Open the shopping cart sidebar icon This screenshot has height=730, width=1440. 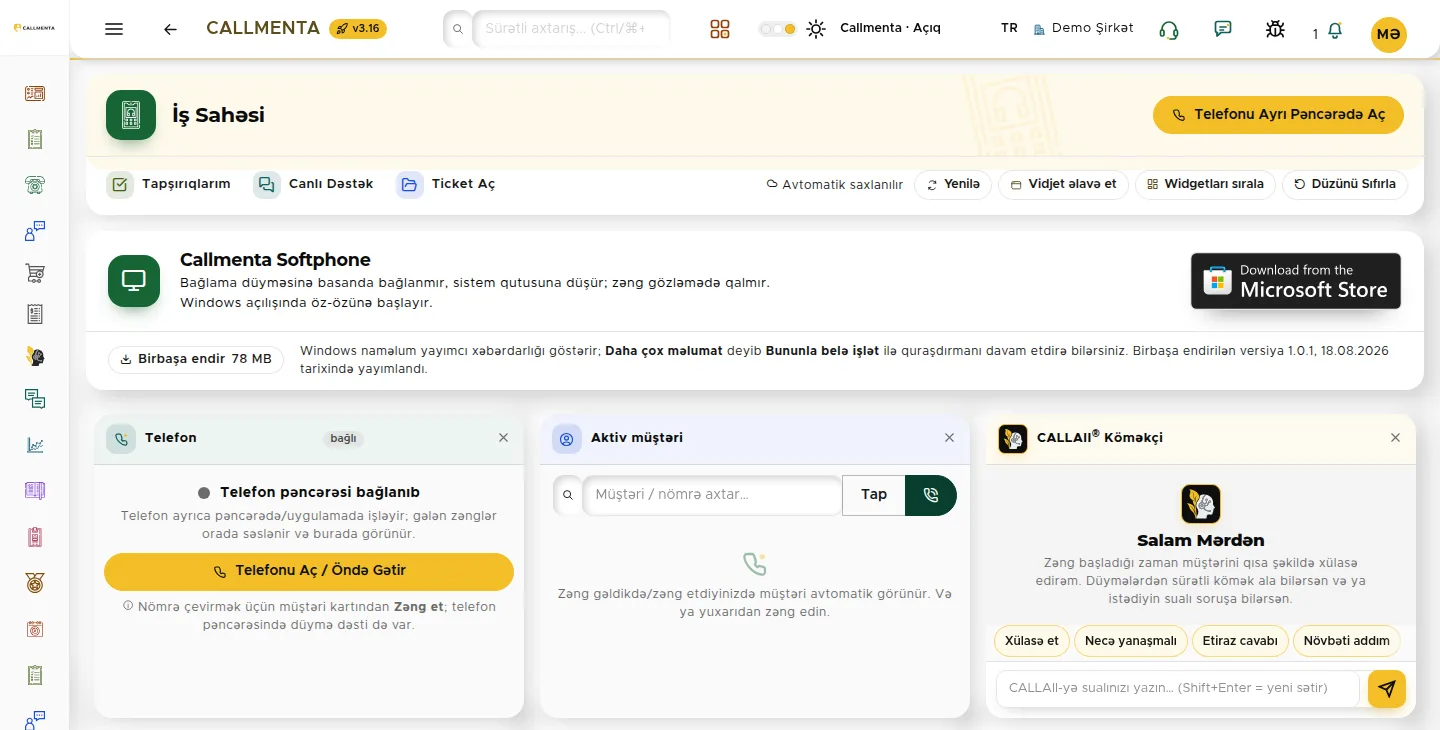click(x=35, y=273)
